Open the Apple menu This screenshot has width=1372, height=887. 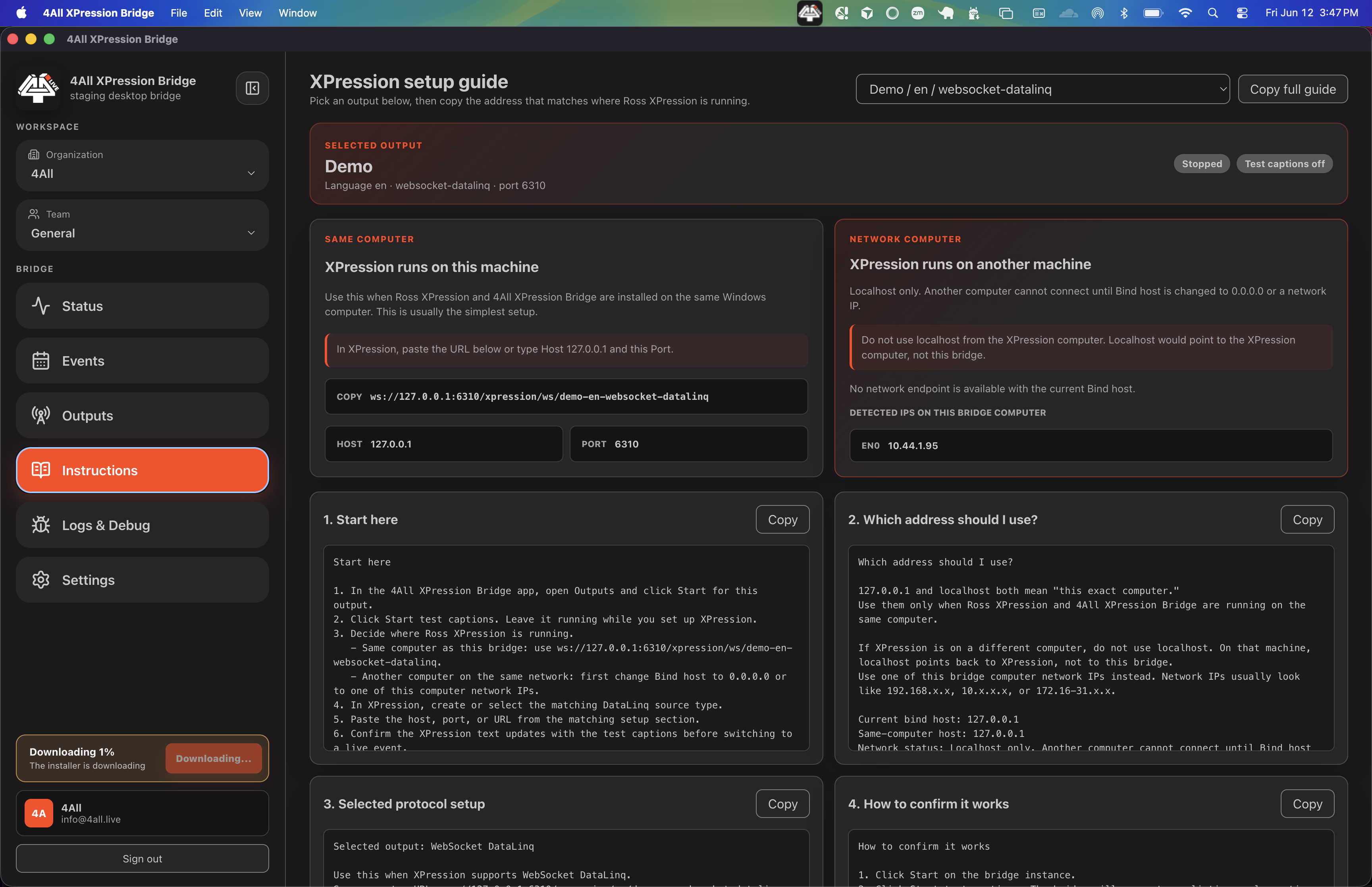21,13
